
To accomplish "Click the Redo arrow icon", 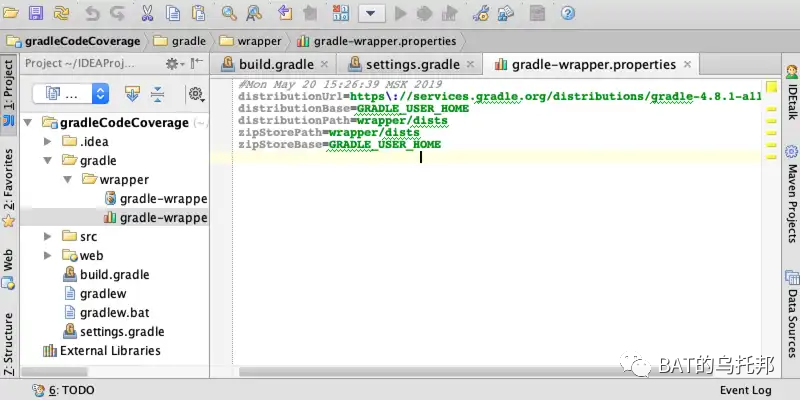I will click(x=117, y=14).
